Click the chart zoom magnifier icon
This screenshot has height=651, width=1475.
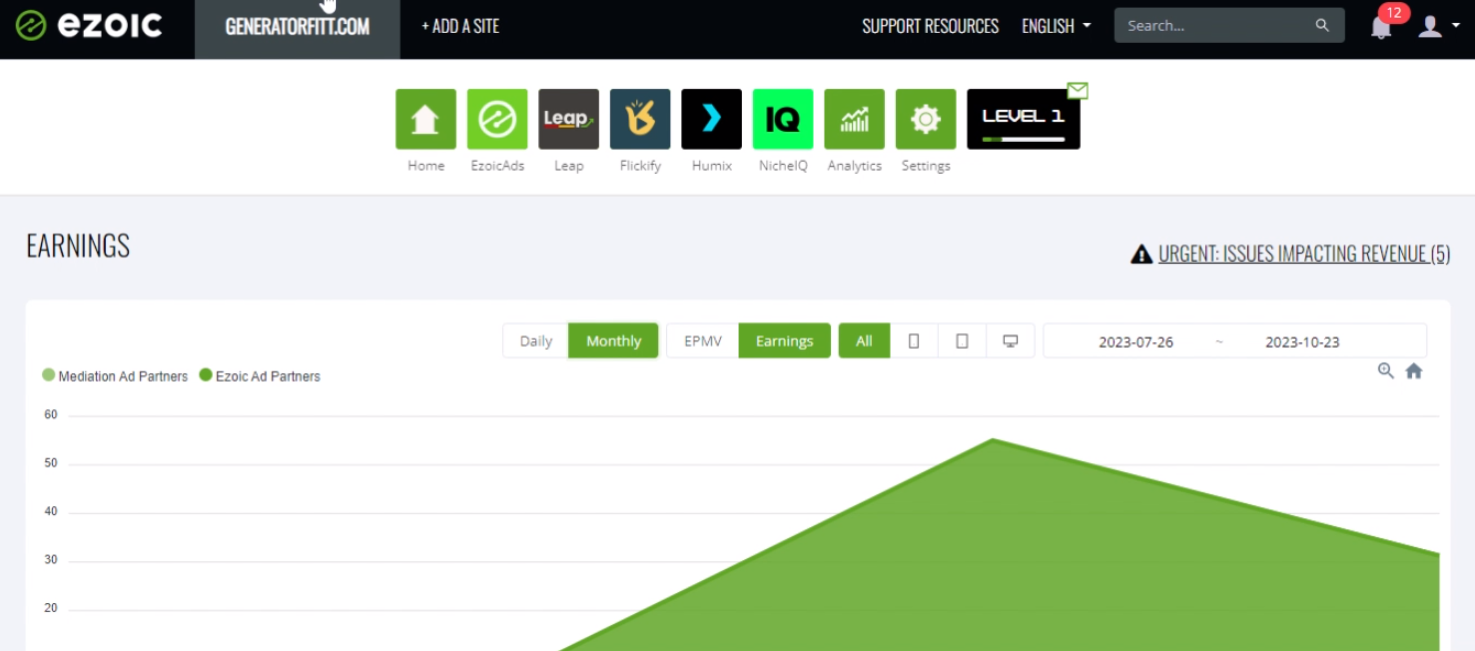pyautogui.click(x=1386, y=371)
